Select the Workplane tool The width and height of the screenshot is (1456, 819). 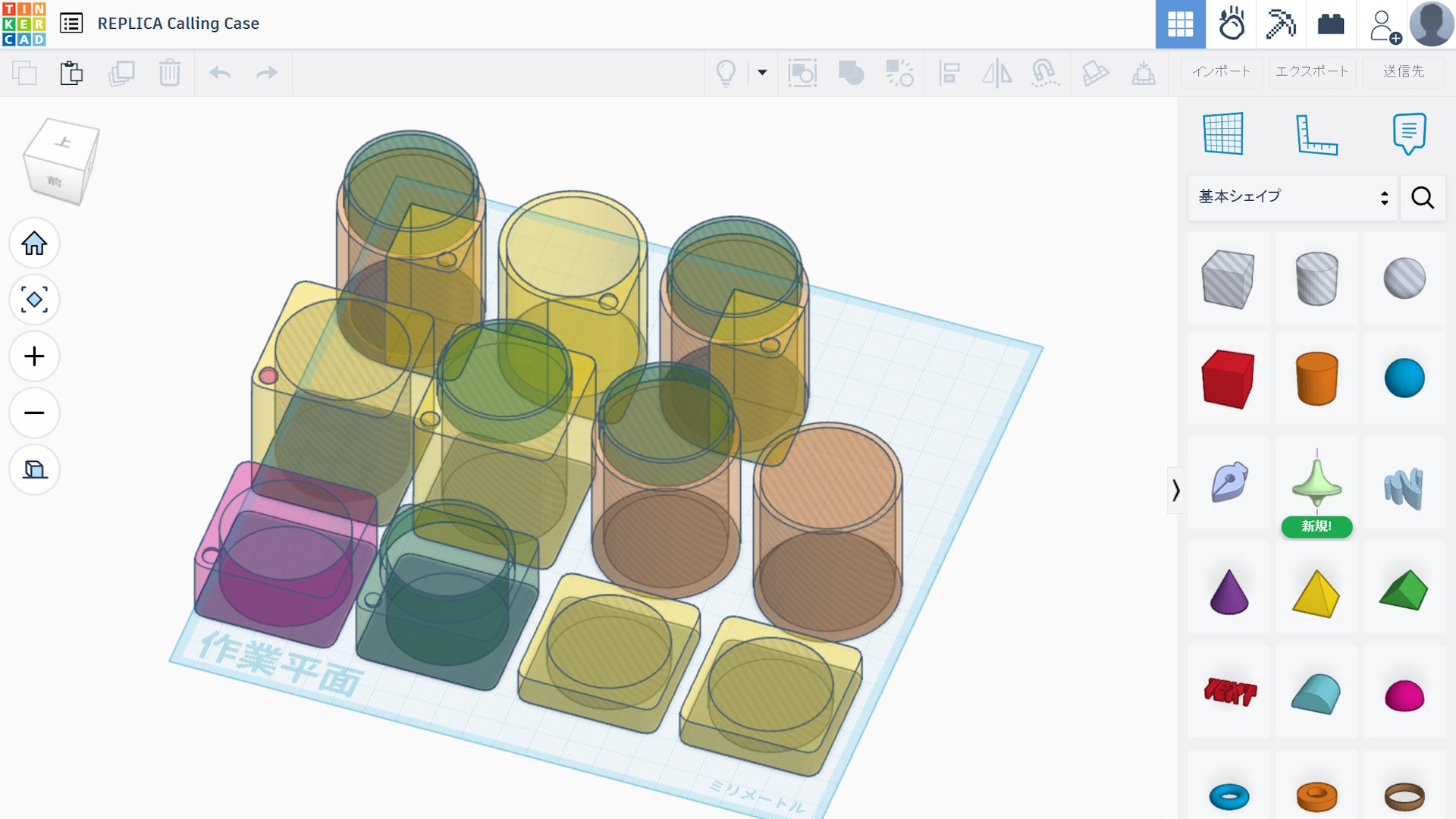click(x=1223, y=133)
